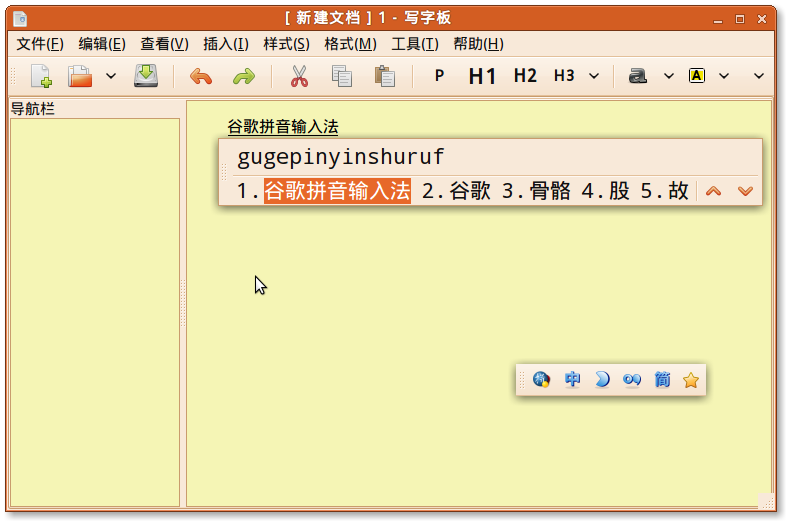Apply Heading H1 style

pyautogui.click(x=482, y=76)
